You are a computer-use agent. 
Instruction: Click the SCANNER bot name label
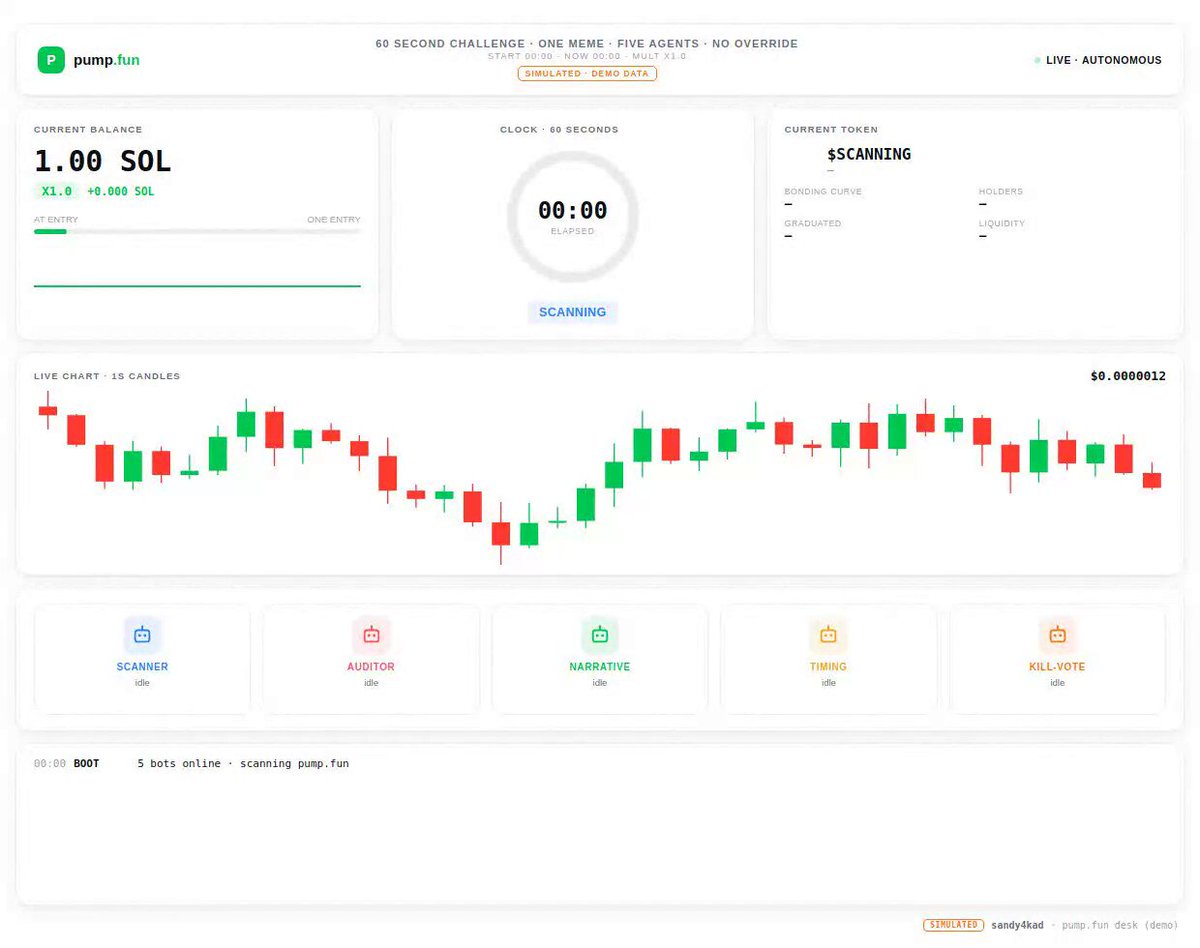pyautogui.click(x=142, y=667)
